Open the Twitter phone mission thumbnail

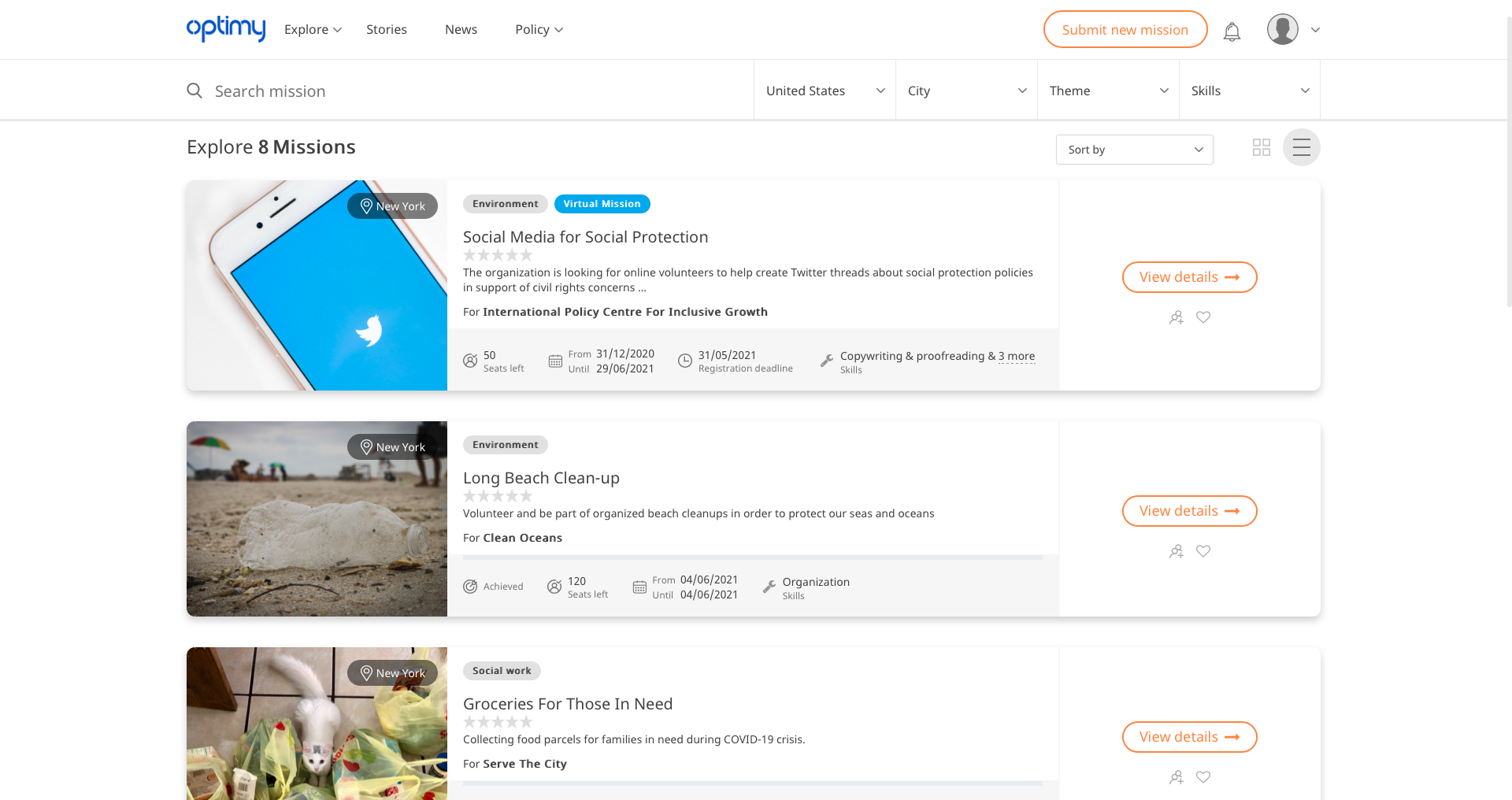coord(317,285)
